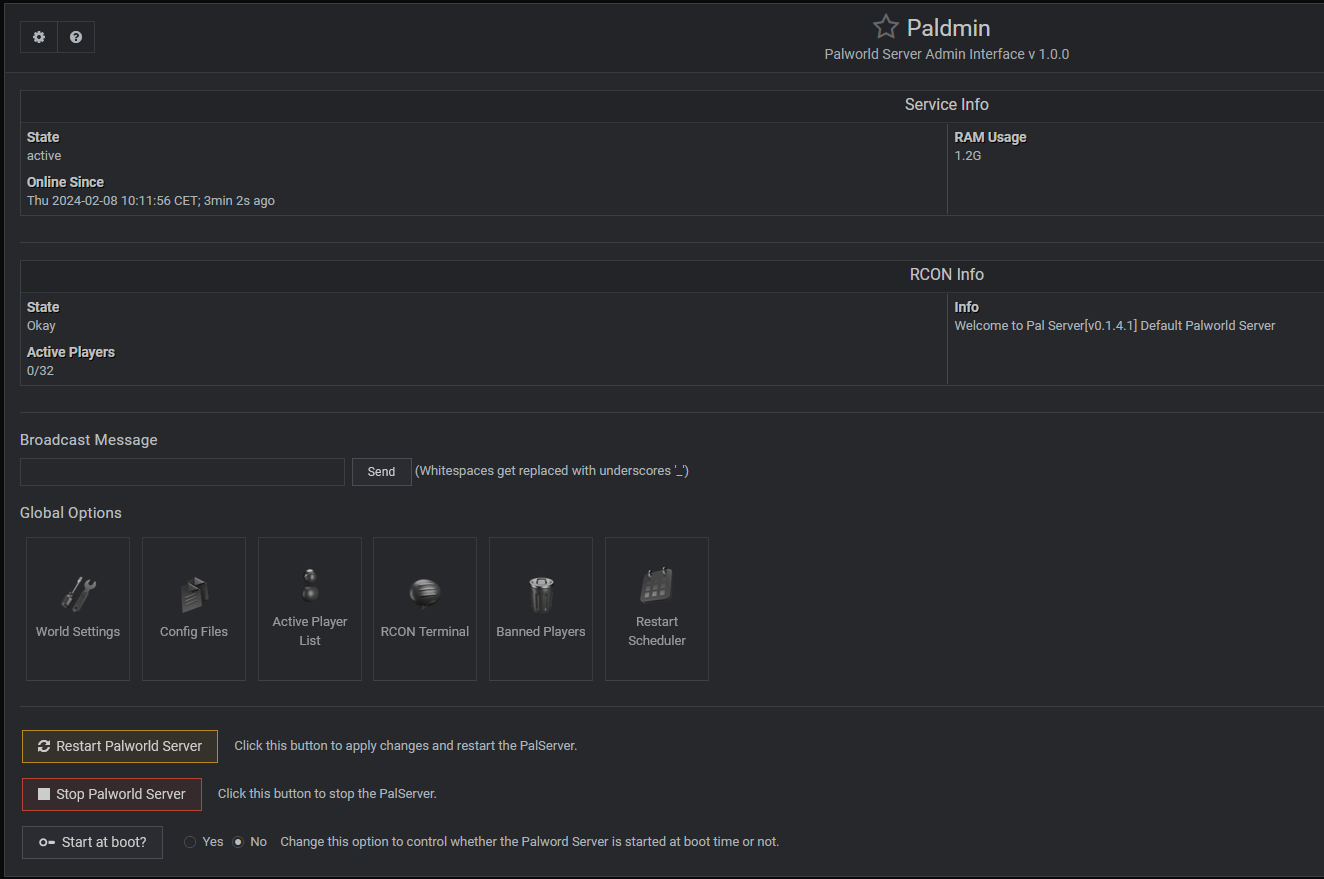The width and height of the screenshot is (1324, 879).
Task: Click the star icon beside Paldmin
Action: (x=885, y=27)
